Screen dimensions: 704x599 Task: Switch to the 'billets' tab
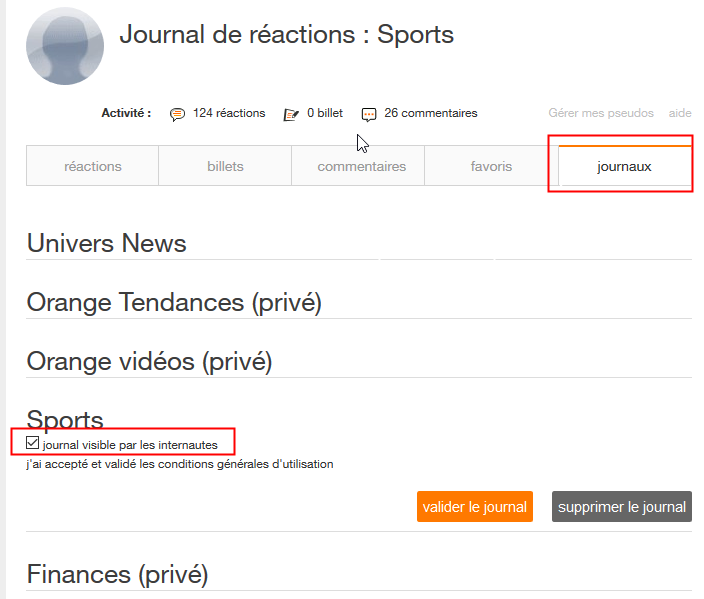225,166
